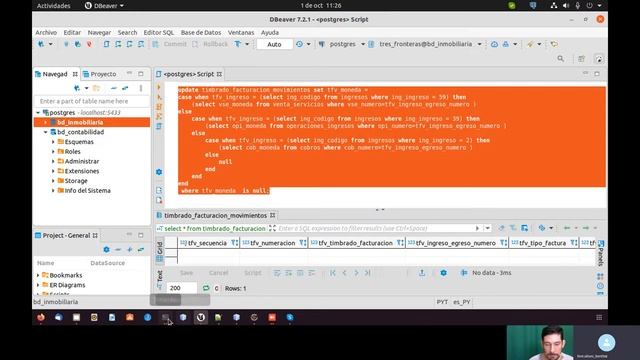Select the Administrar folder
The image size is (640, 360).
[82, 161]
